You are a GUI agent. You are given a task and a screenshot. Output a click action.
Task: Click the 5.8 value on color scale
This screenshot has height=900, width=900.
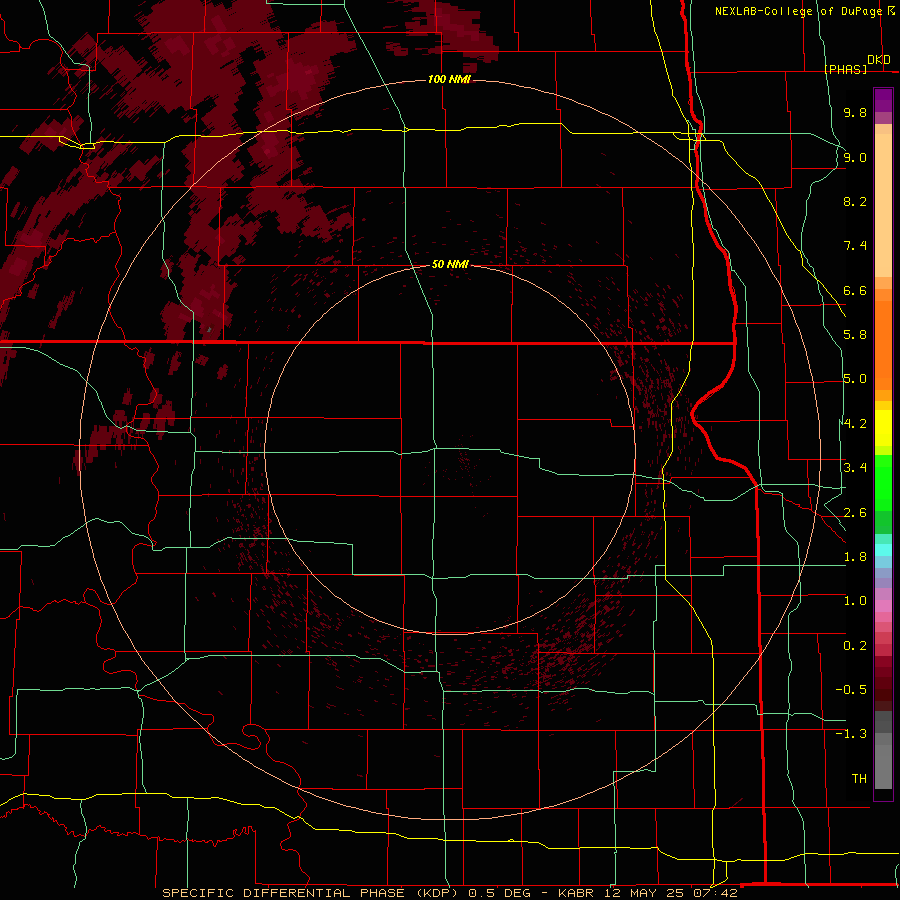click(x=855, y=335)
